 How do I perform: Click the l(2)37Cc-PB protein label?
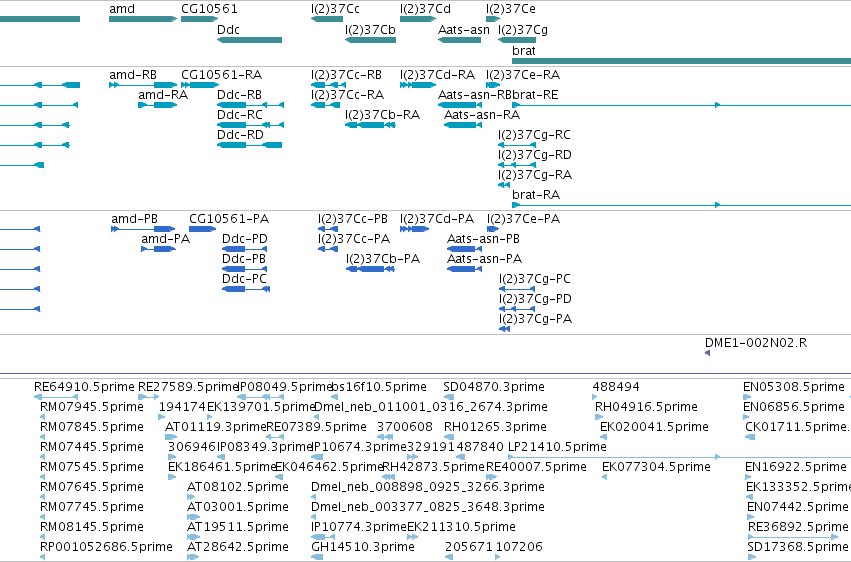[353, 219]
